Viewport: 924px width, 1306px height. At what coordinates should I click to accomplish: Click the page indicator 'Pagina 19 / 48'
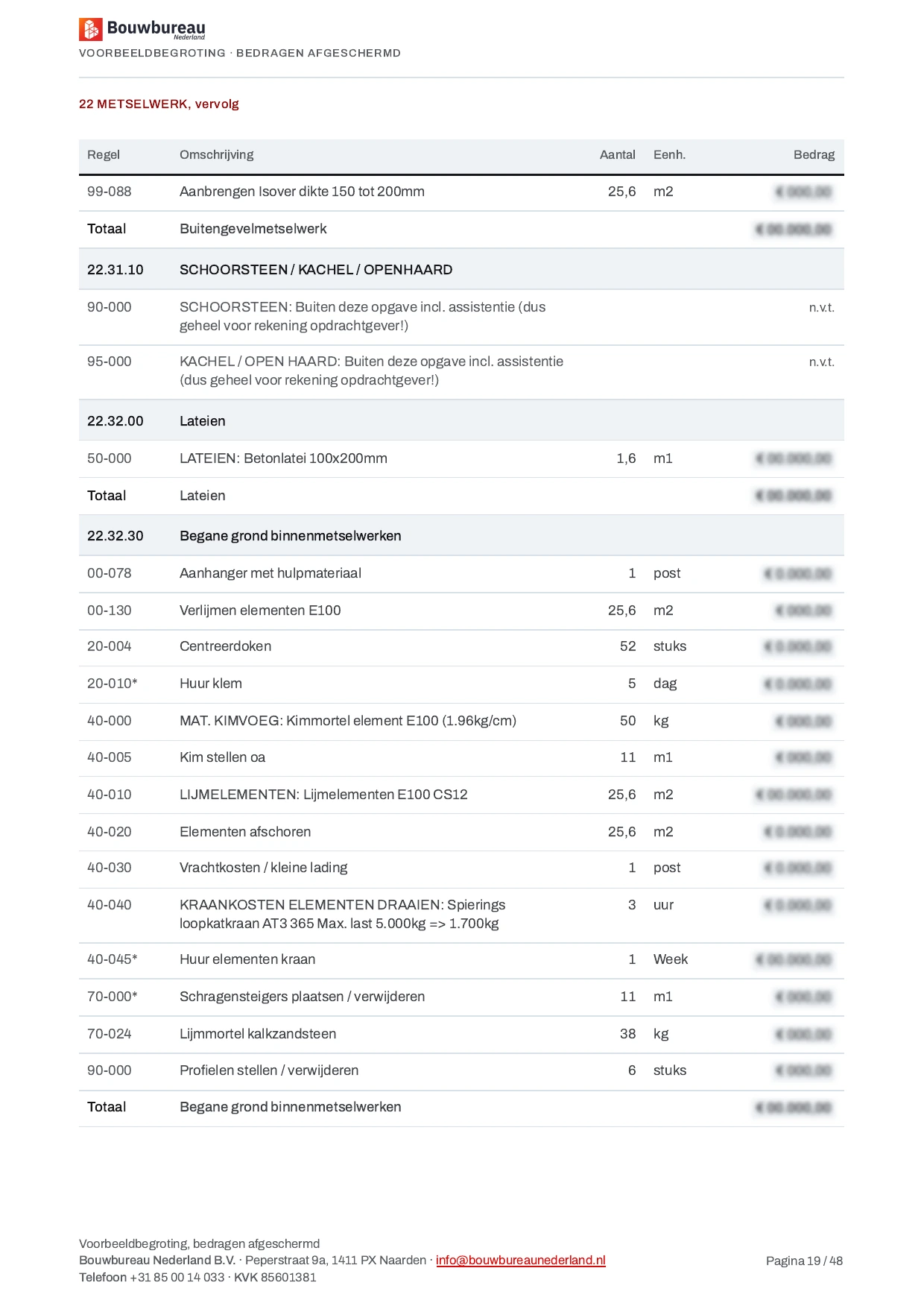[804, 1261]
